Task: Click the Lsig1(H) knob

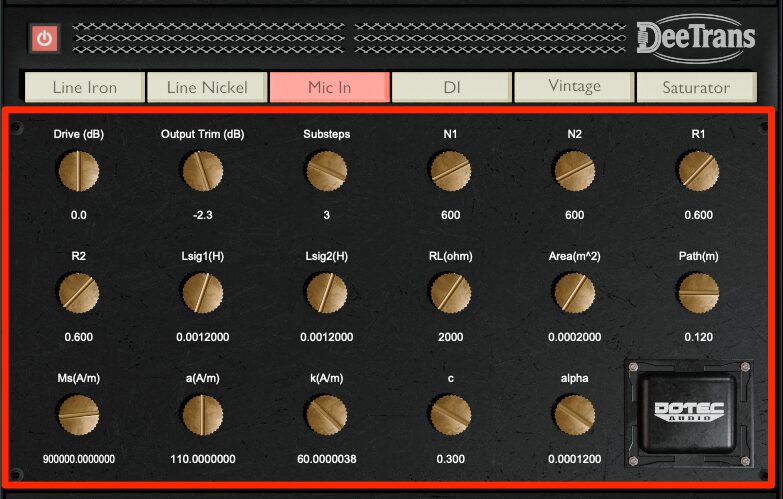Action: (203, 292)
